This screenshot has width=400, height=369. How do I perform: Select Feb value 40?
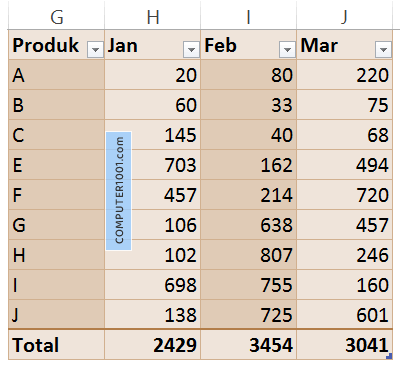pyautogui.click(x=249, y=135)
